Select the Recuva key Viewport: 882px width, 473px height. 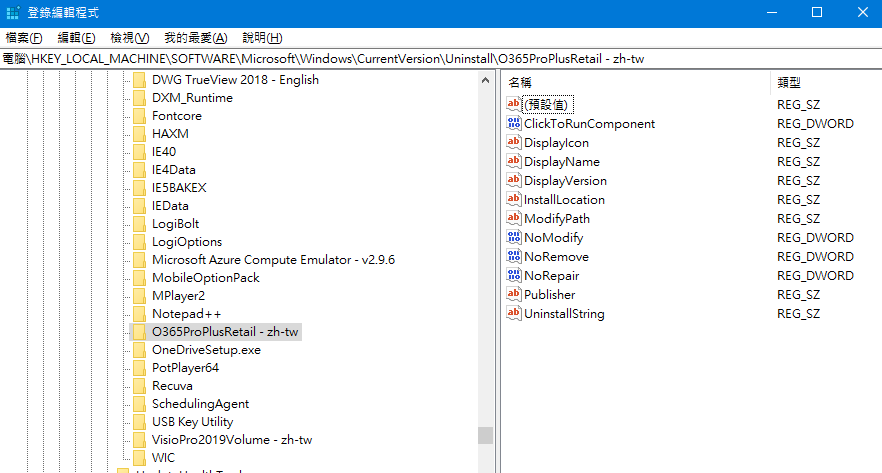click(172, 386)
